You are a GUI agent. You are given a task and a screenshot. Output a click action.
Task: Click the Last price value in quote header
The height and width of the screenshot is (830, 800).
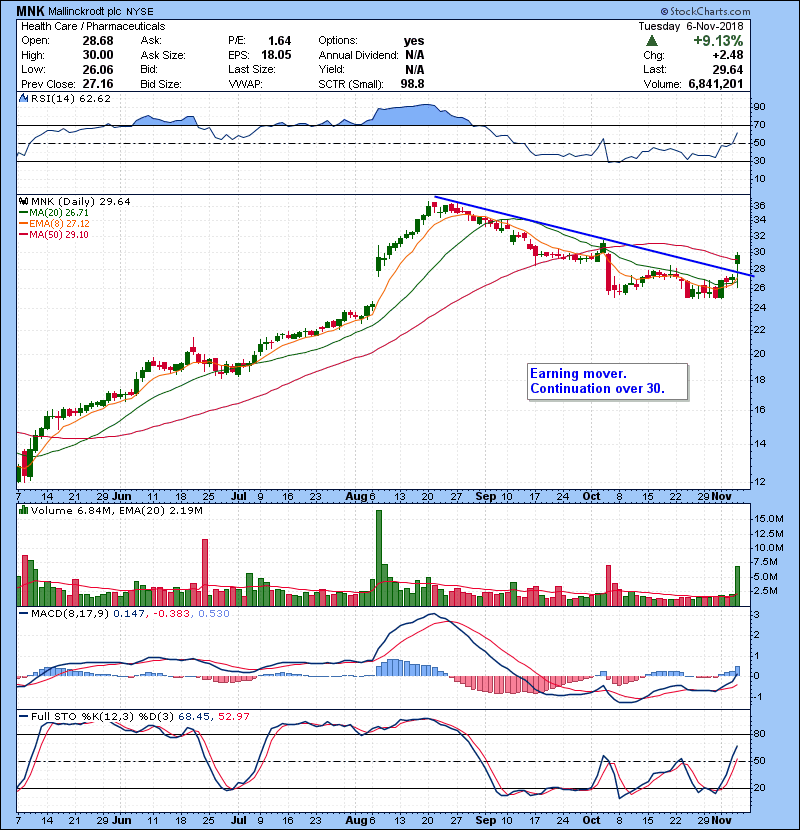point(727,69)
